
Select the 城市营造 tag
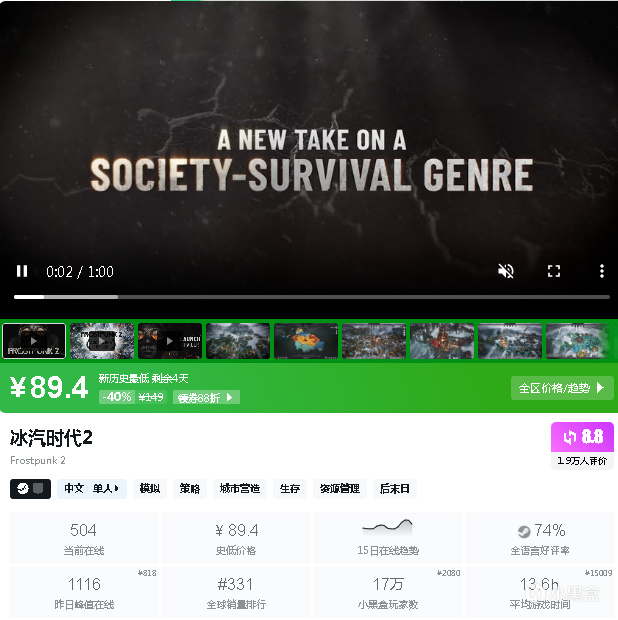click(x=240, y=489)
